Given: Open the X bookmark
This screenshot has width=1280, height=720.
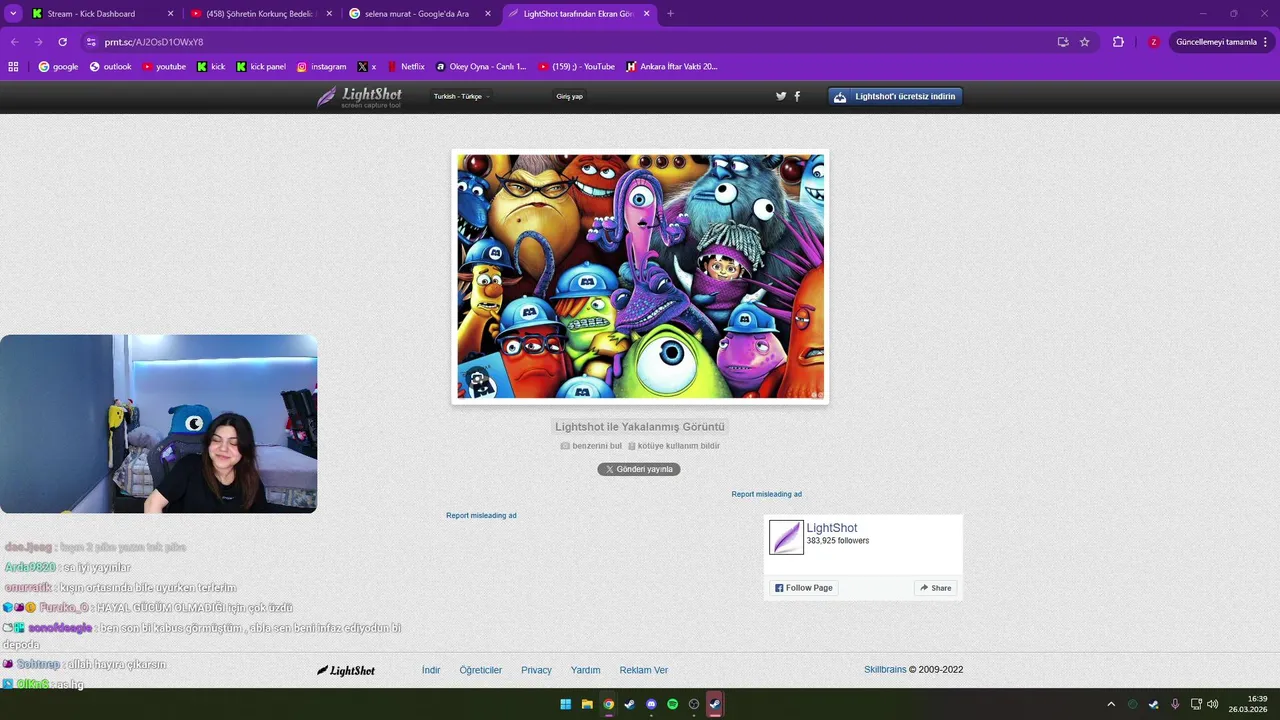Looking at the screenshot, I should pos(367,67).
